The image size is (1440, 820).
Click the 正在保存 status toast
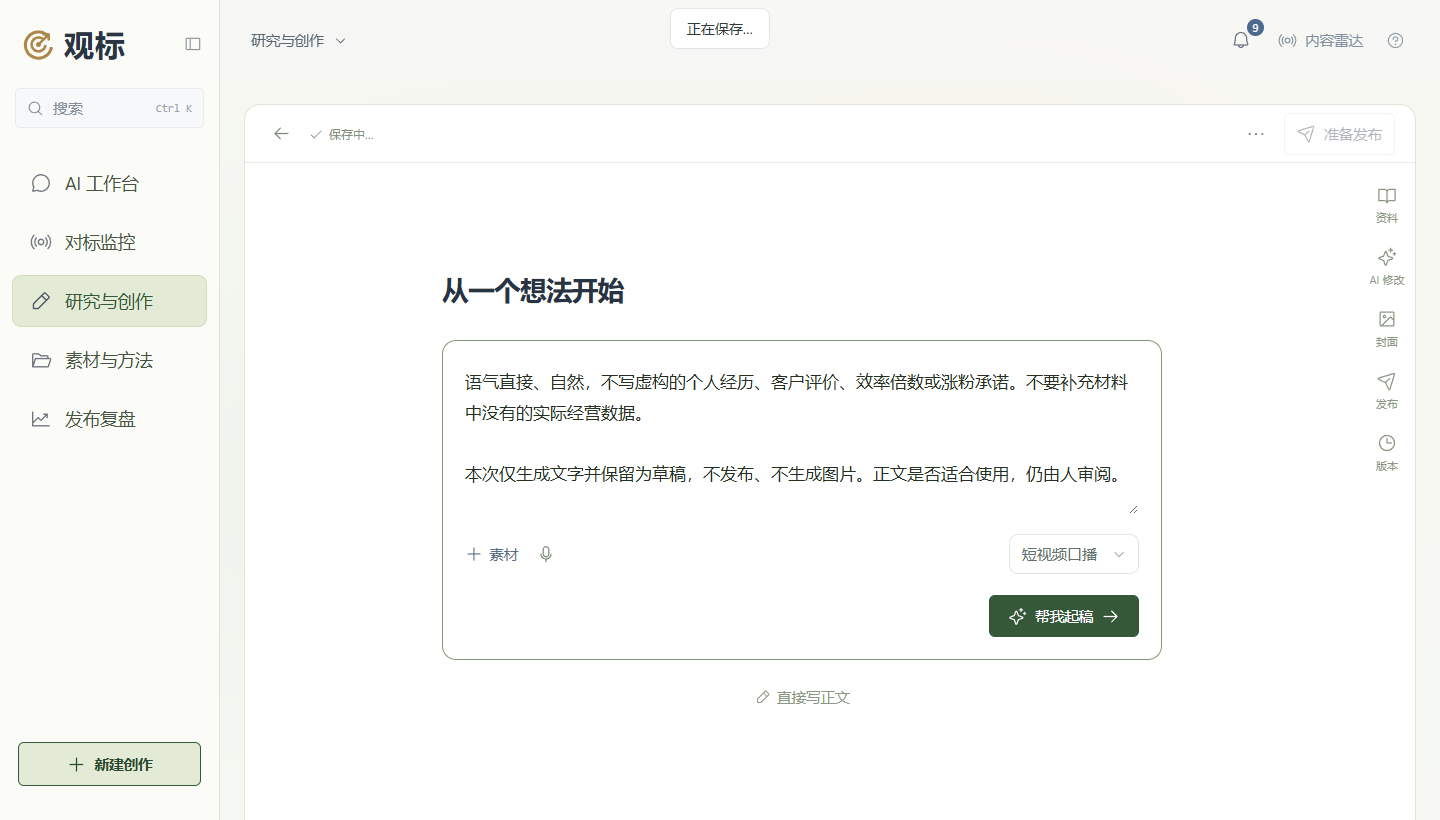coord(720,29)
